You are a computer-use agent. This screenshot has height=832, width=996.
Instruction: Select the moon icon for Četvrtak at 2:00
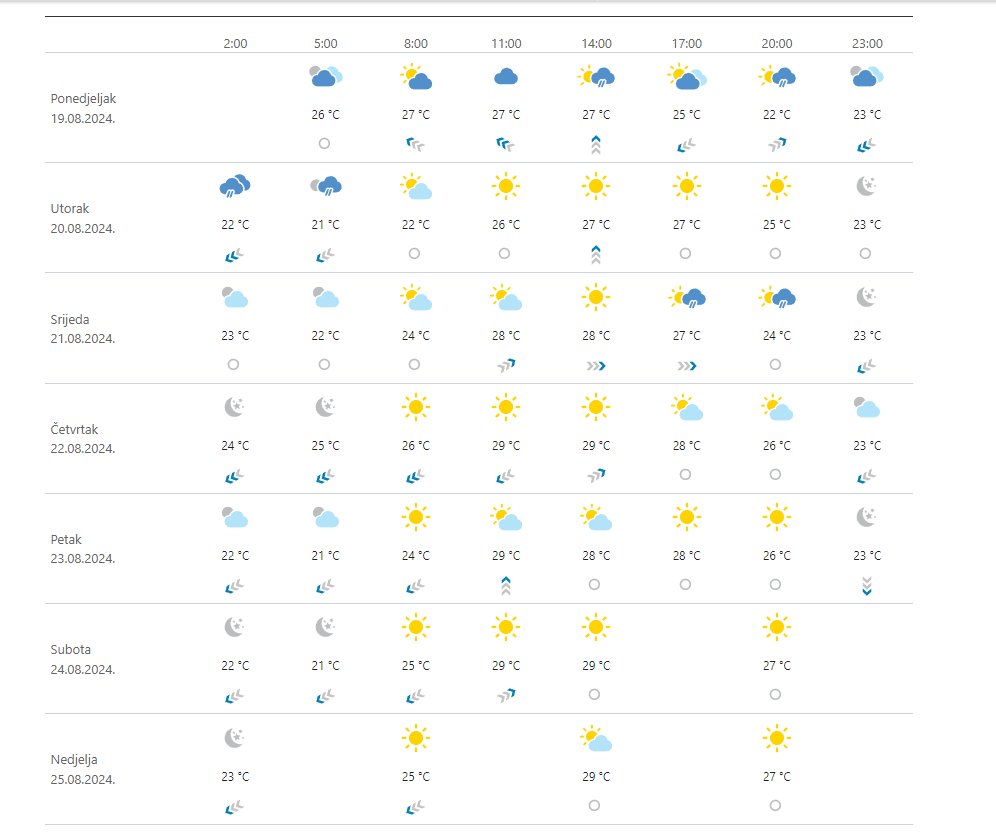(235, 406)
